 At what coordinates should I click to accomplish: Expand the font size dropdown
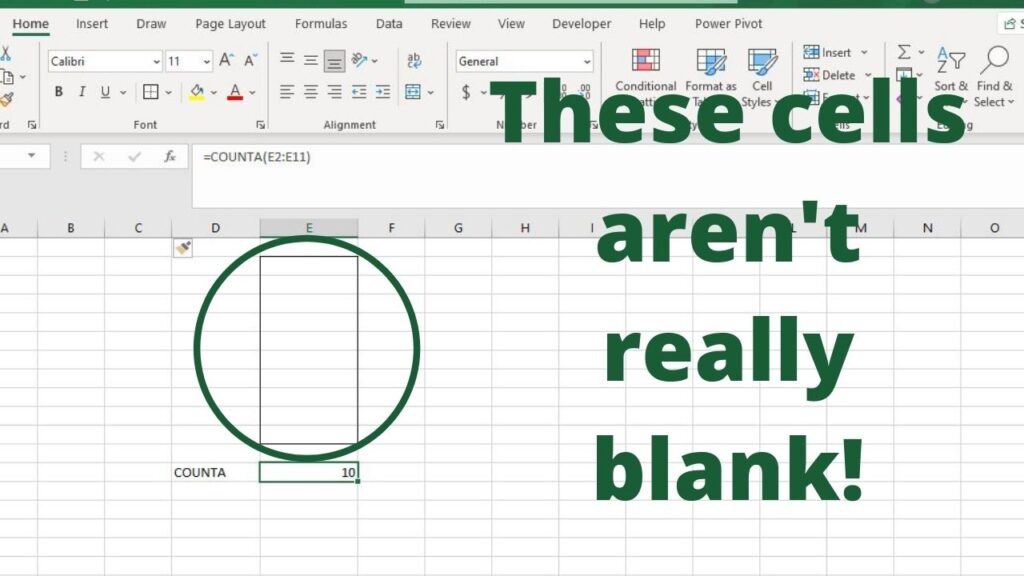205,62
